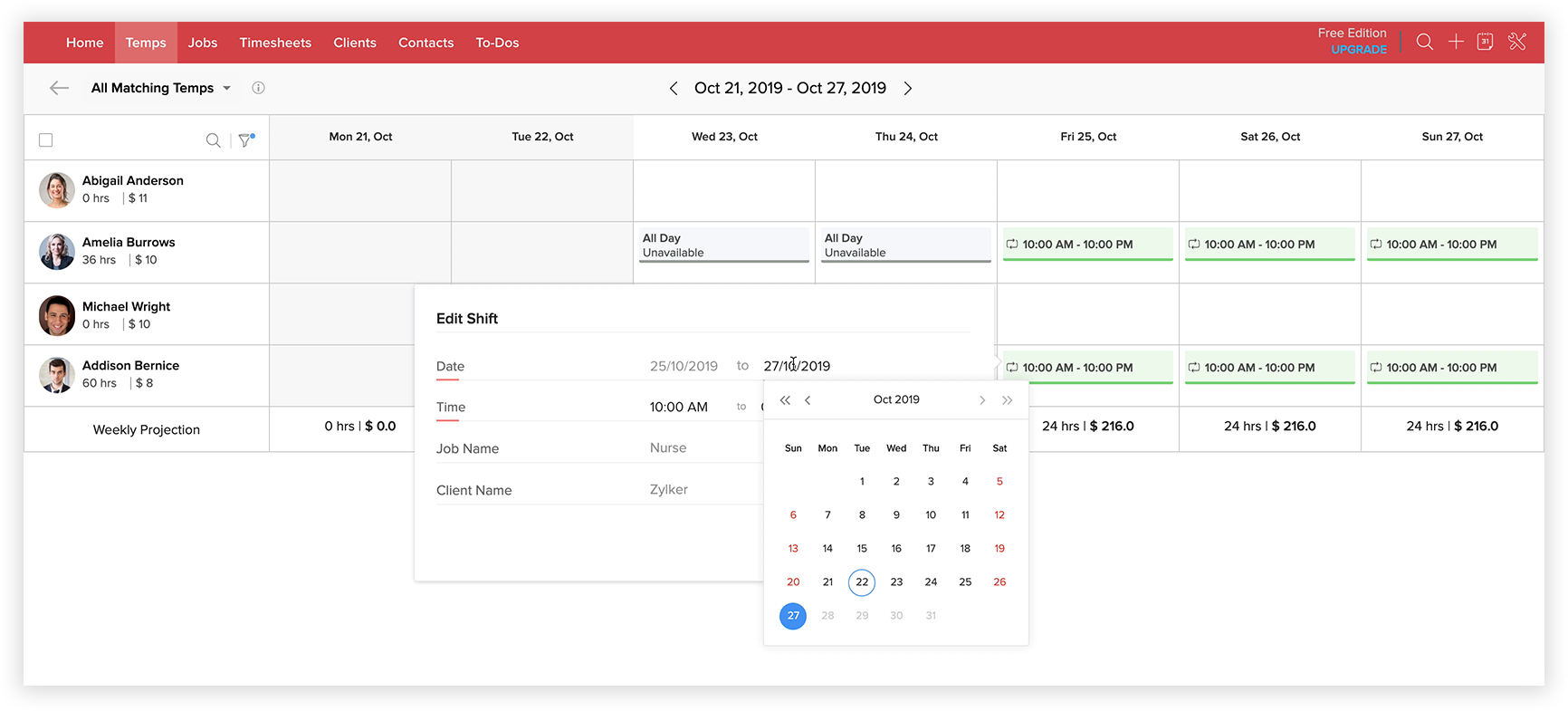This screenshot has height=711, width=1568.
Task: Click the 10:00 AM start time field
Action: (x=678, y=408)
